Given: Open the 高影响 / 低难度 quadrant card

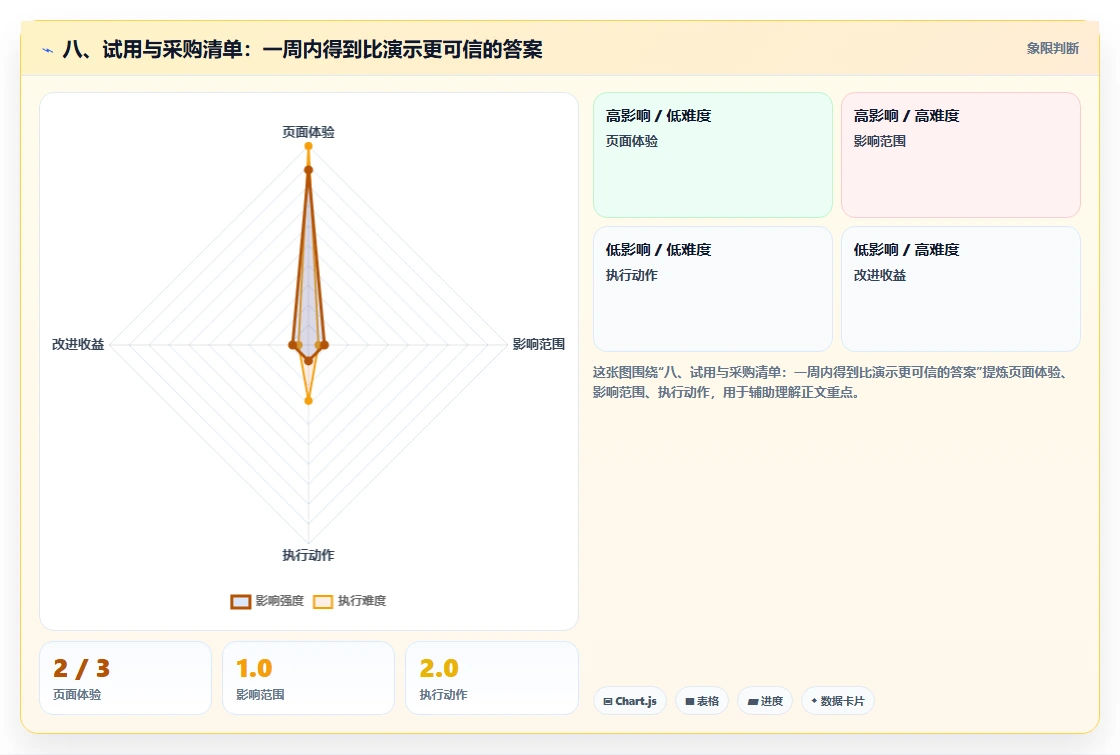Looking at the screenshot, I should [713, 155].
